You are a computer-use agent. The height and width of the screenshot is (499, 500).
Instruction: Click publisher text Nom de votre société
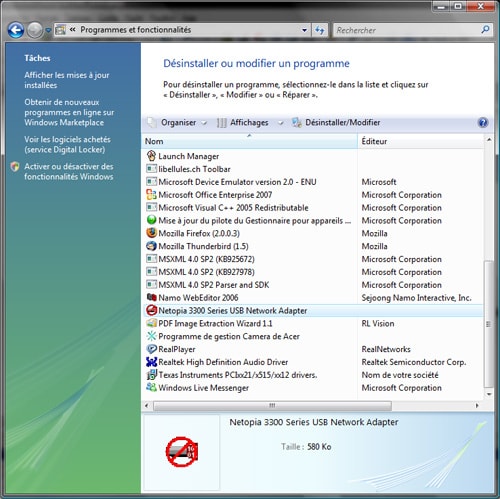[400, 375]
